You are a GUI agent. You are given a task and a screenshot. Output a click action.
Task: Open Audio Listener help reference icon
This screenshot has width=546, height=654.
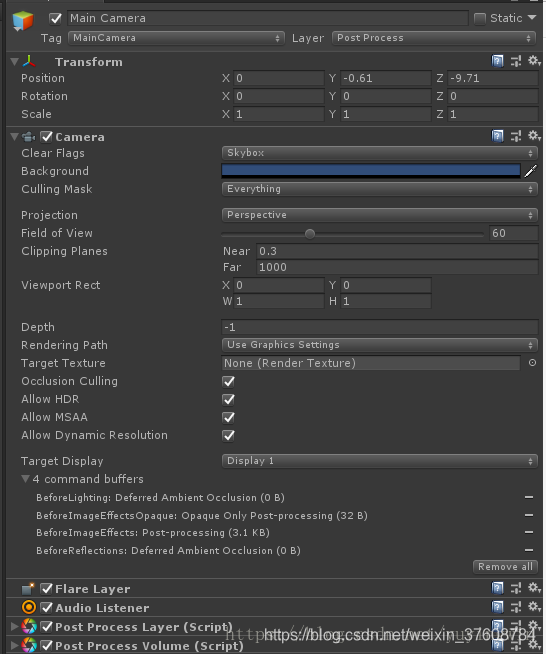[x=497, y=607]
